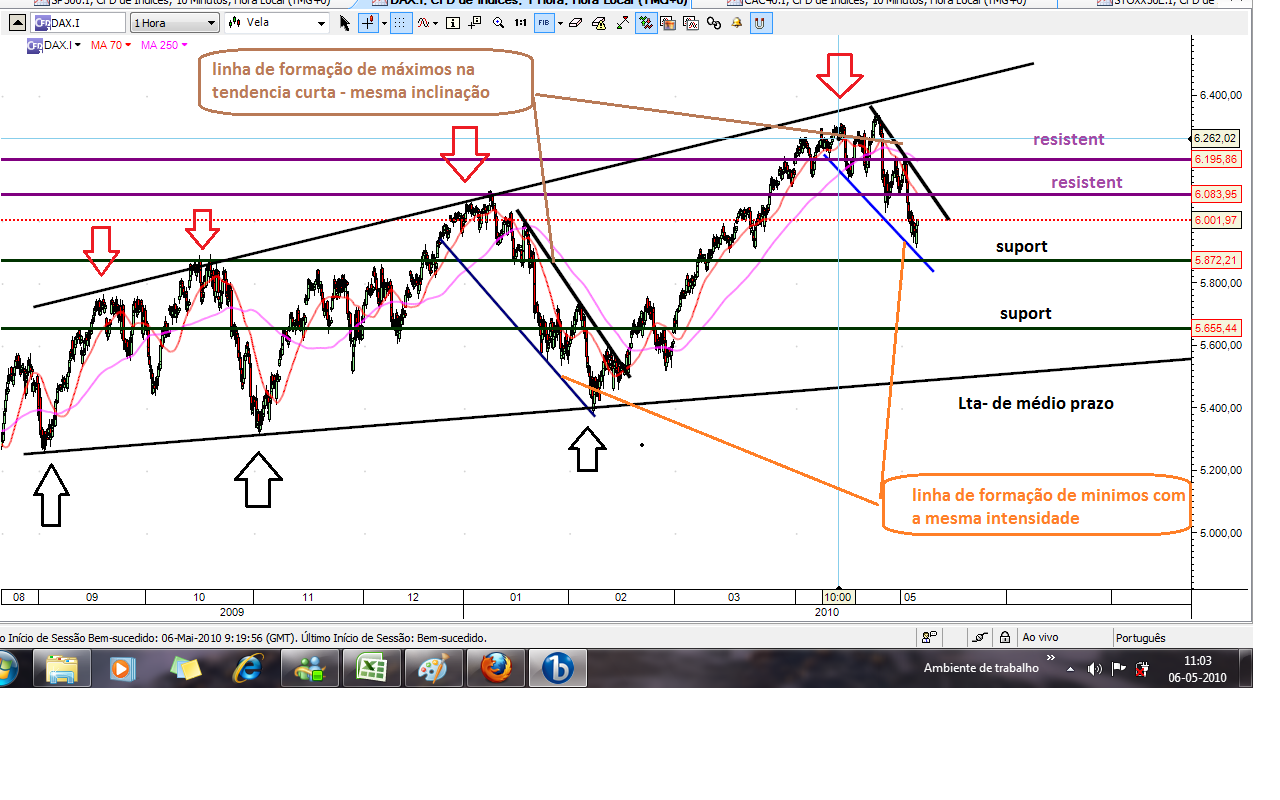Open Windows Media Player from taskbar
The height and width of the screenshot is (800, 1280).
pyautogui.click(x=124, y=668)
